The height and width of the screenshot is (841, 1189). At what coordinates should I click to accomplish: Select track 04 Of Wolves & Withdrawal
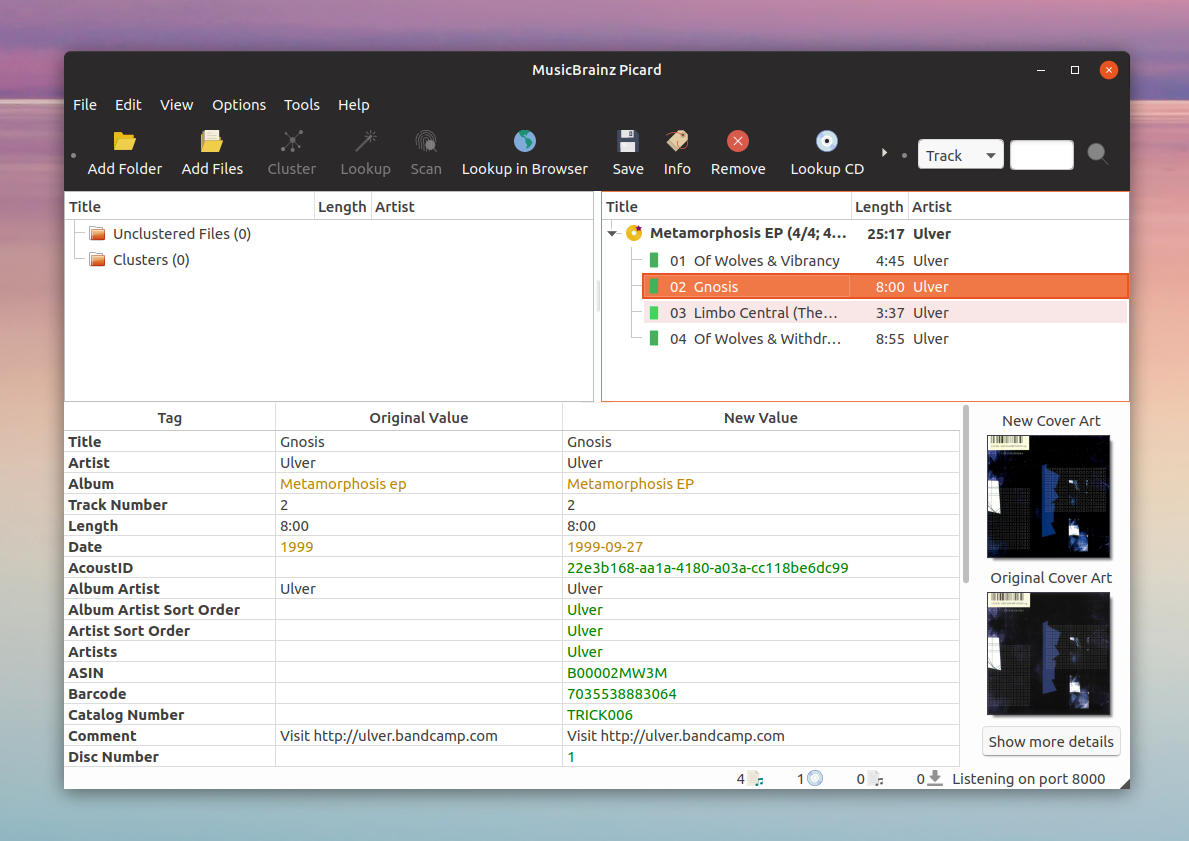[x=767, y=339]
